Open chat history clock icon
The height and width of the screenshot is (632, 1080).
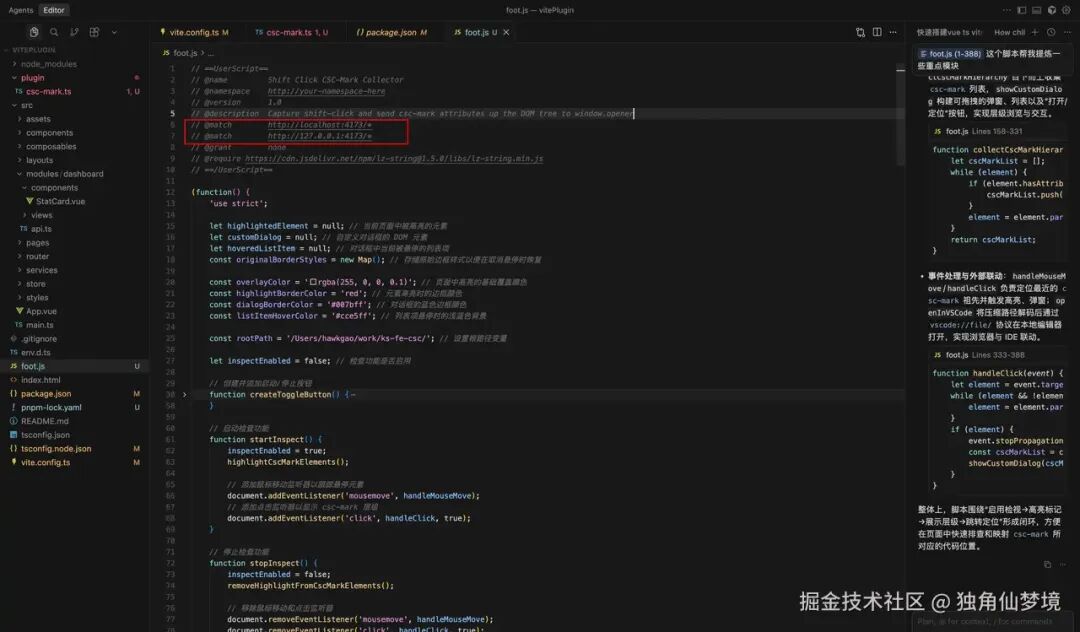pyautogui.click(x=1051, y=32)
